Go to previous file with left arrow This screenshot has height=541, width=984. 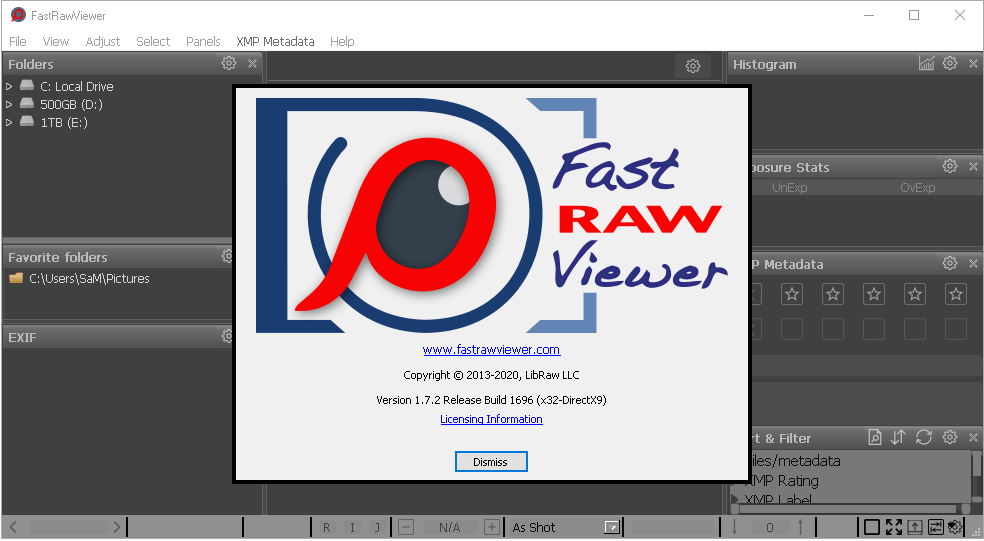[14, 527]
